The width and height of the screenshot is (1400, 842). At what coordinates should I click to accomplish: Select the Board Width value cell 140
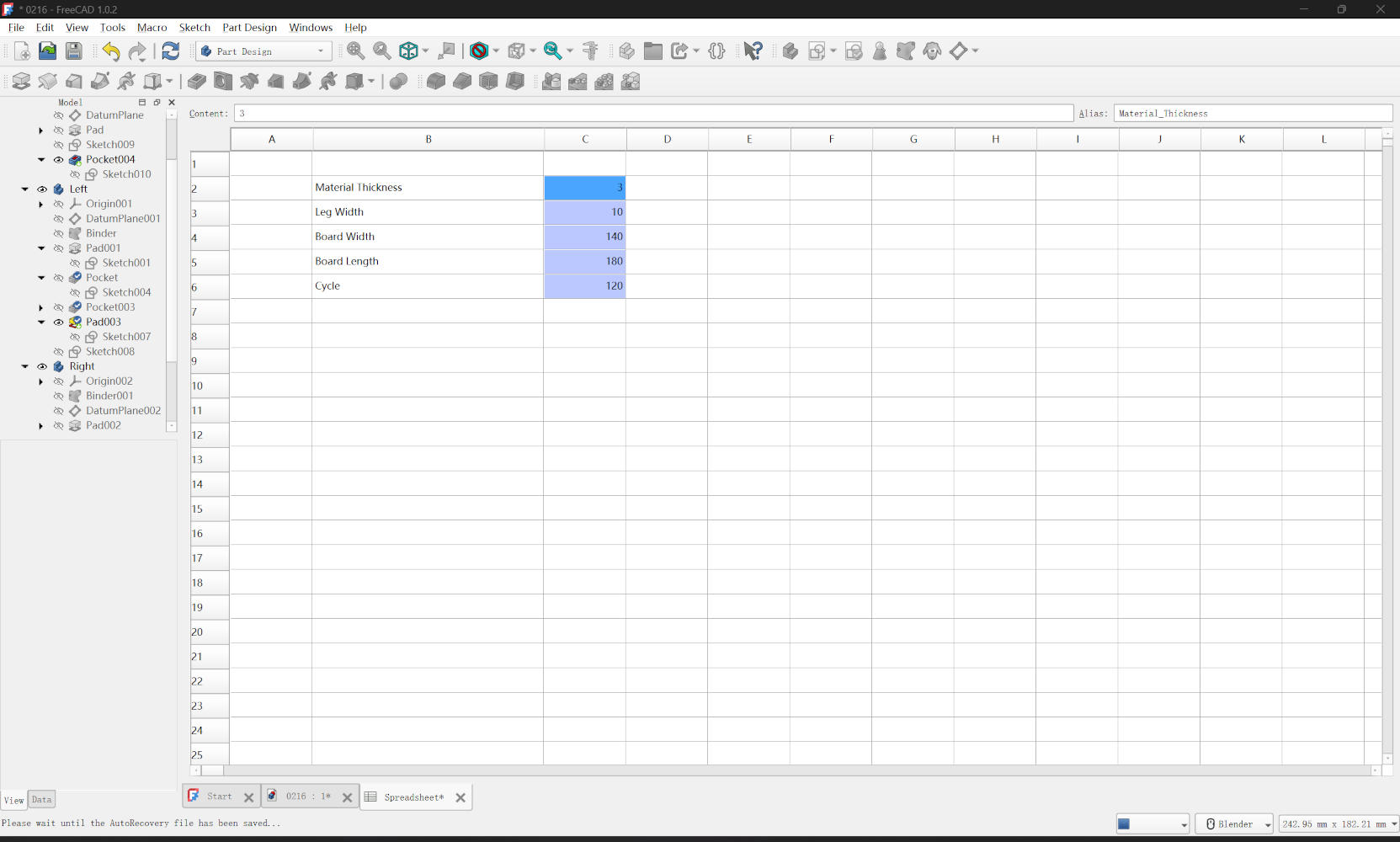(x=585, y=237)
